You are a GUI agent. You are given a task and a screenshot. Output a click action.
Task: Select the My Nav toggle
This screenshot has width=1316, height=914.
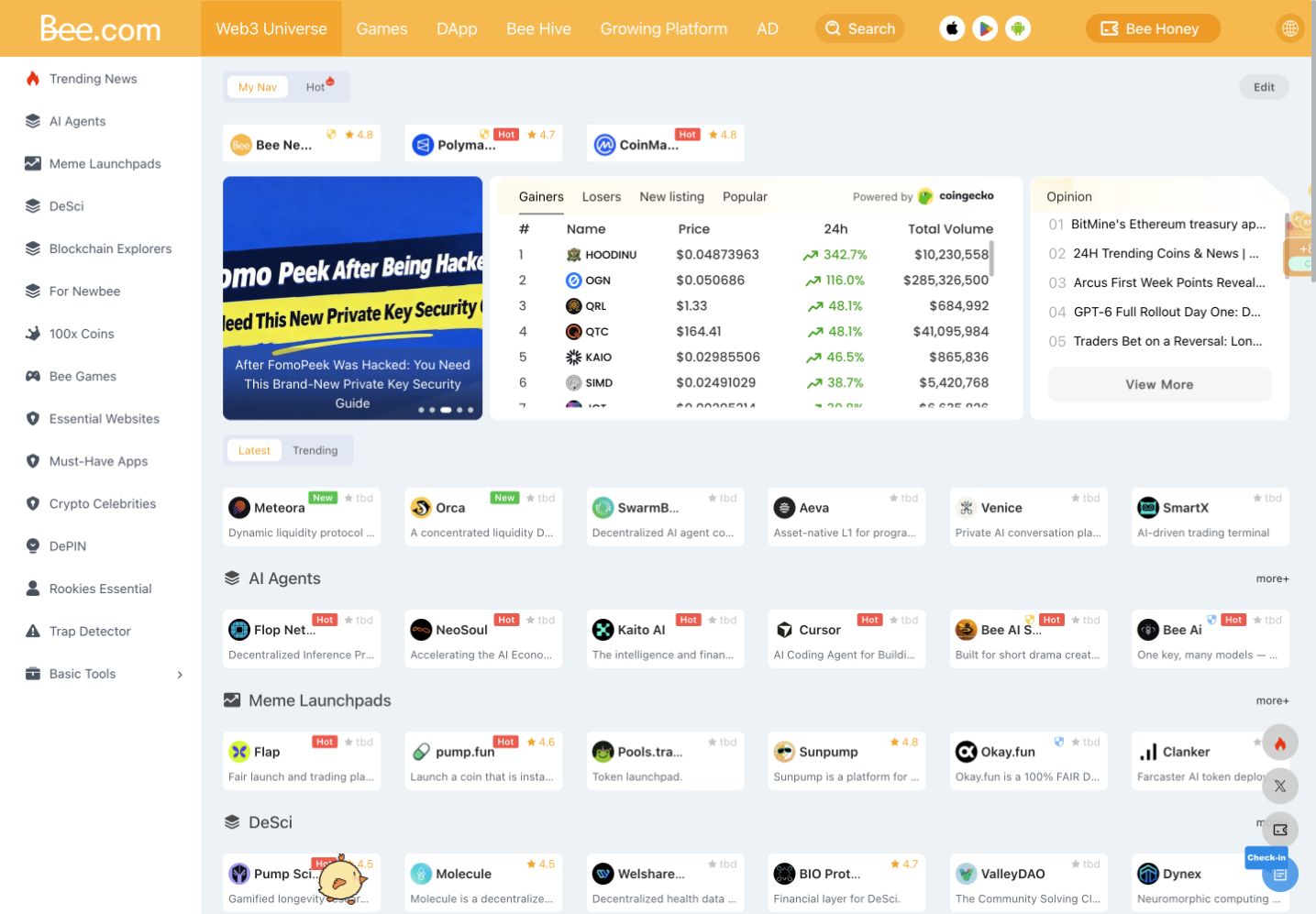[x=257, y=87]
